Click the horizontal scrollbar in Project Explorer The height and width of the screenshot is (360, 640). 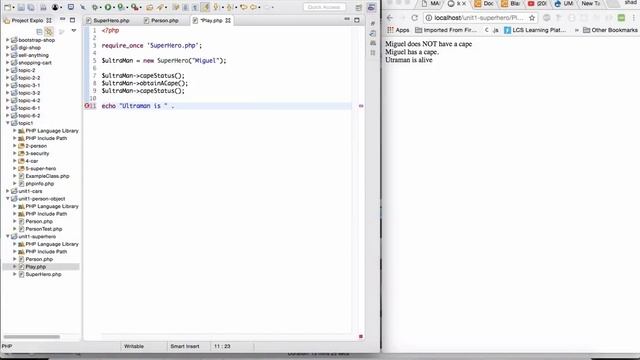coord(32,337)
